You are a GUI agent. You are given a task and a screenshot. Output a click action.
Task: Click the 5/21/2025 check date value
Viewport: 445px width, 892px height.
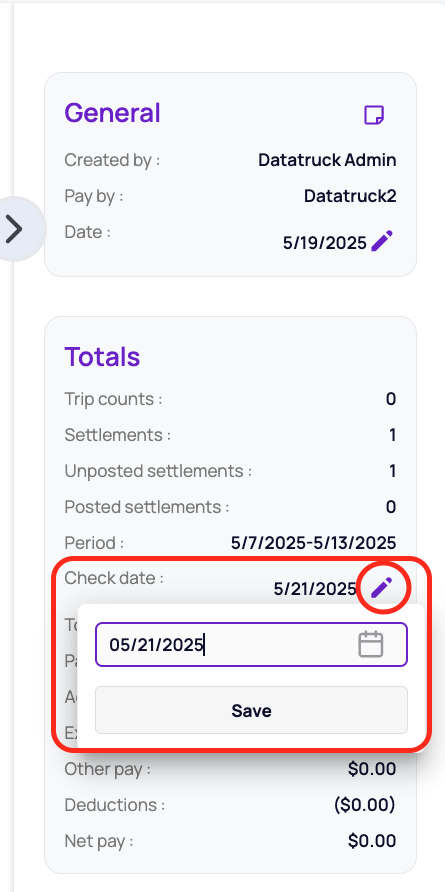315,589
